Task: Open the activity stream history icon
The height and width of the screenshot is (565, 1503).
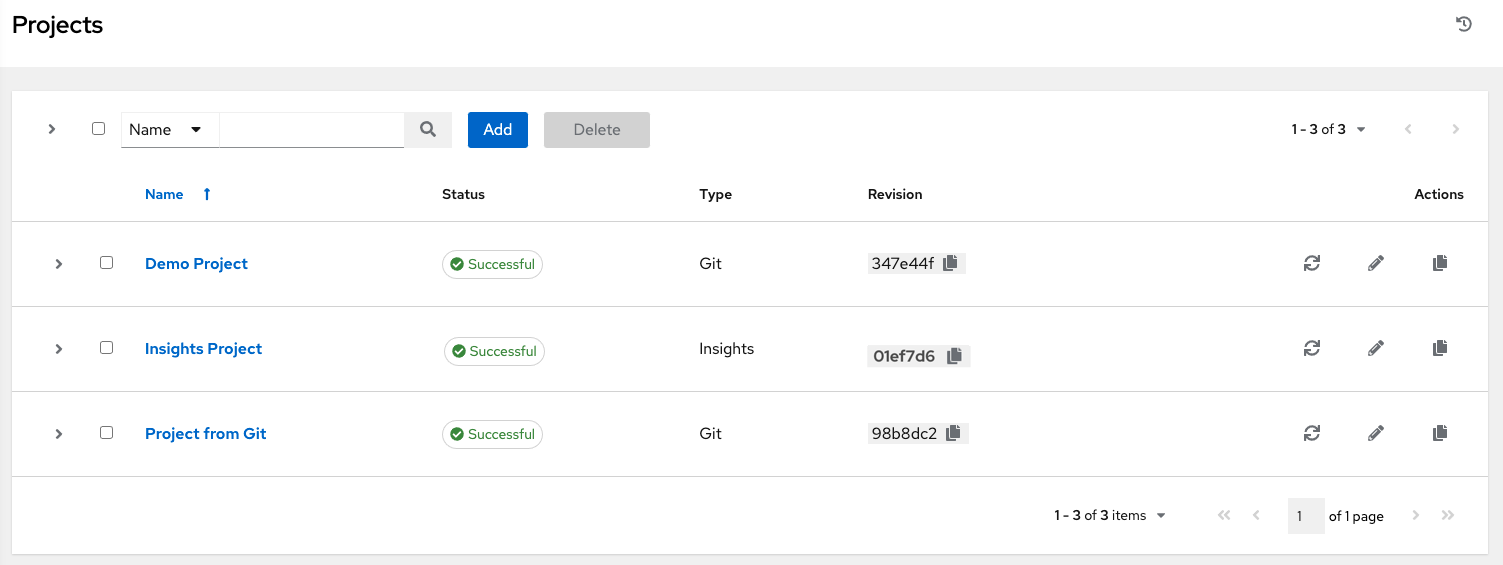Action: tap(1464, 25)
